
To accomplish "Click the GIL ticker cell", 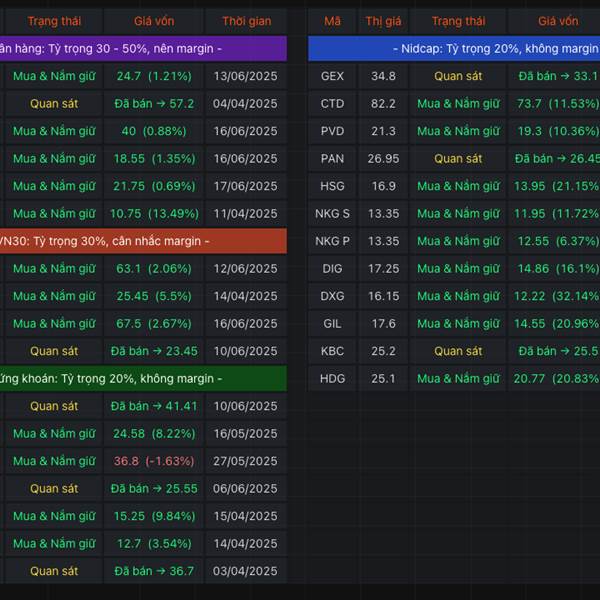I will tap(332, 324).
